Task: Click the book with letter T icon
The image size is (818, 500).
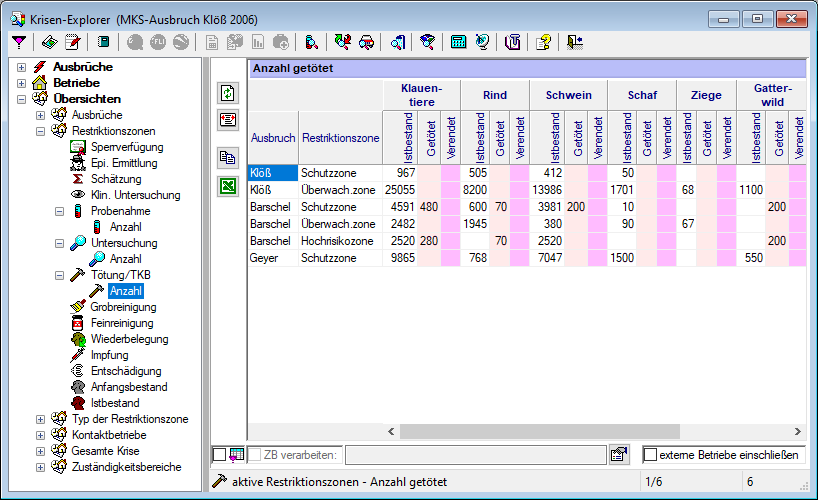Action: pyautogui.click(x=513, y=42)
